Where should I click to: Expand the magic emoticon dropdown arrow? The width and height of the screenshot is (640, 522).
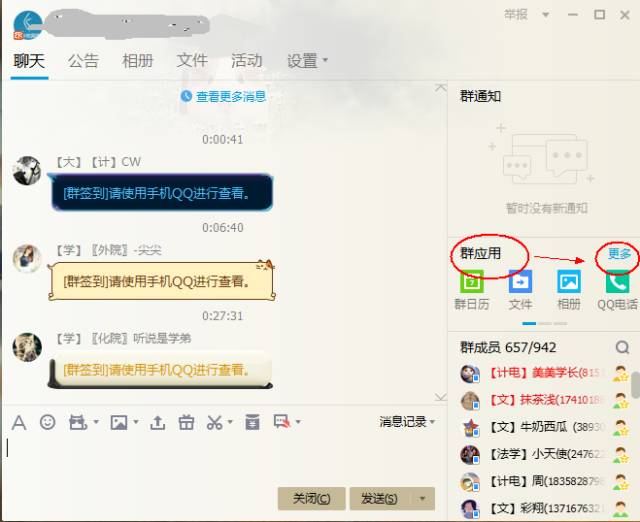coord(96,422)
